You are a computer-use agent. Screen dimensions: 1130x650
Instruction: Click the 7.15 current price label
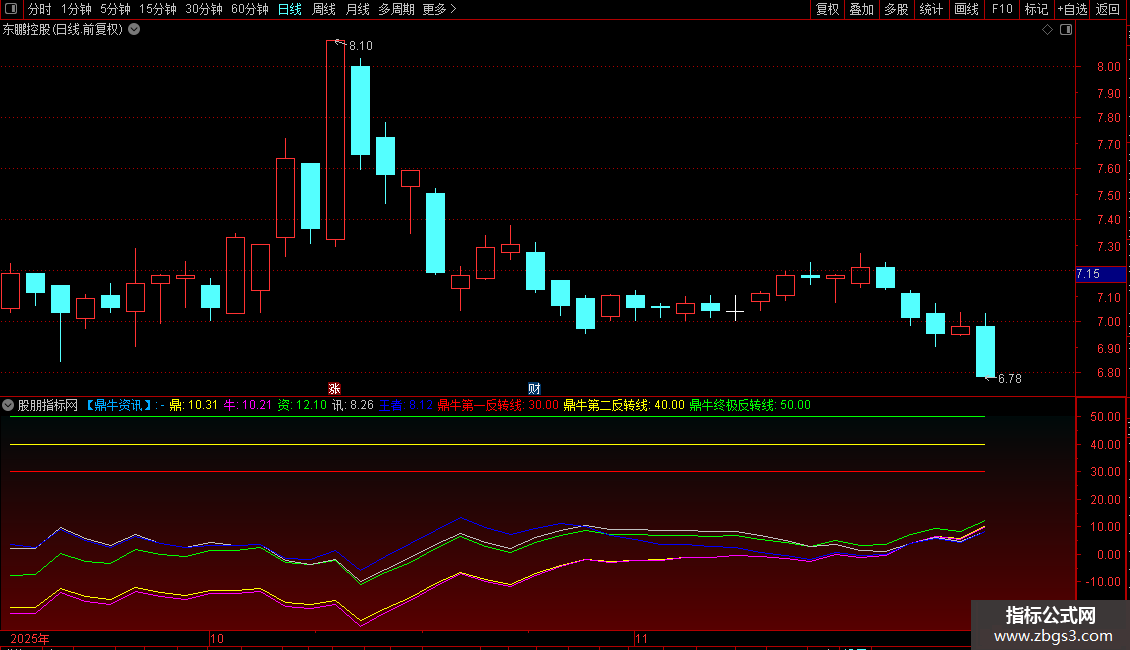pyautogui.click(x=1088, y=273)
